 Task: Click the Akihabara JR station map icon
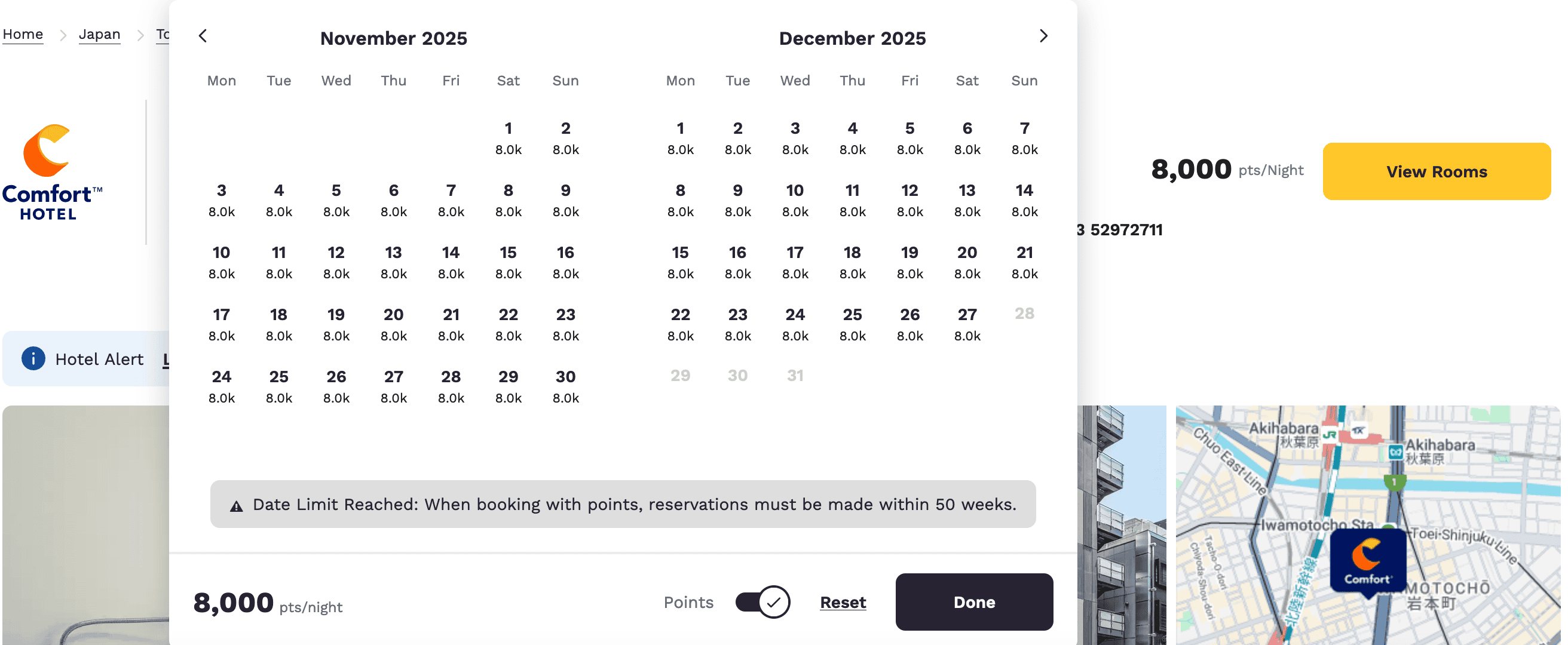[x=1330, y=434]
